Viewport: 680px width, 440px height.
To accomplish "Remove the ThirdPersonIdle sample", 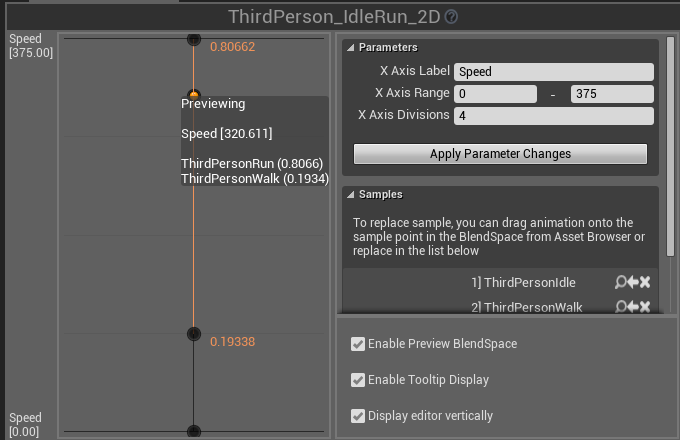I will point(645,282).
